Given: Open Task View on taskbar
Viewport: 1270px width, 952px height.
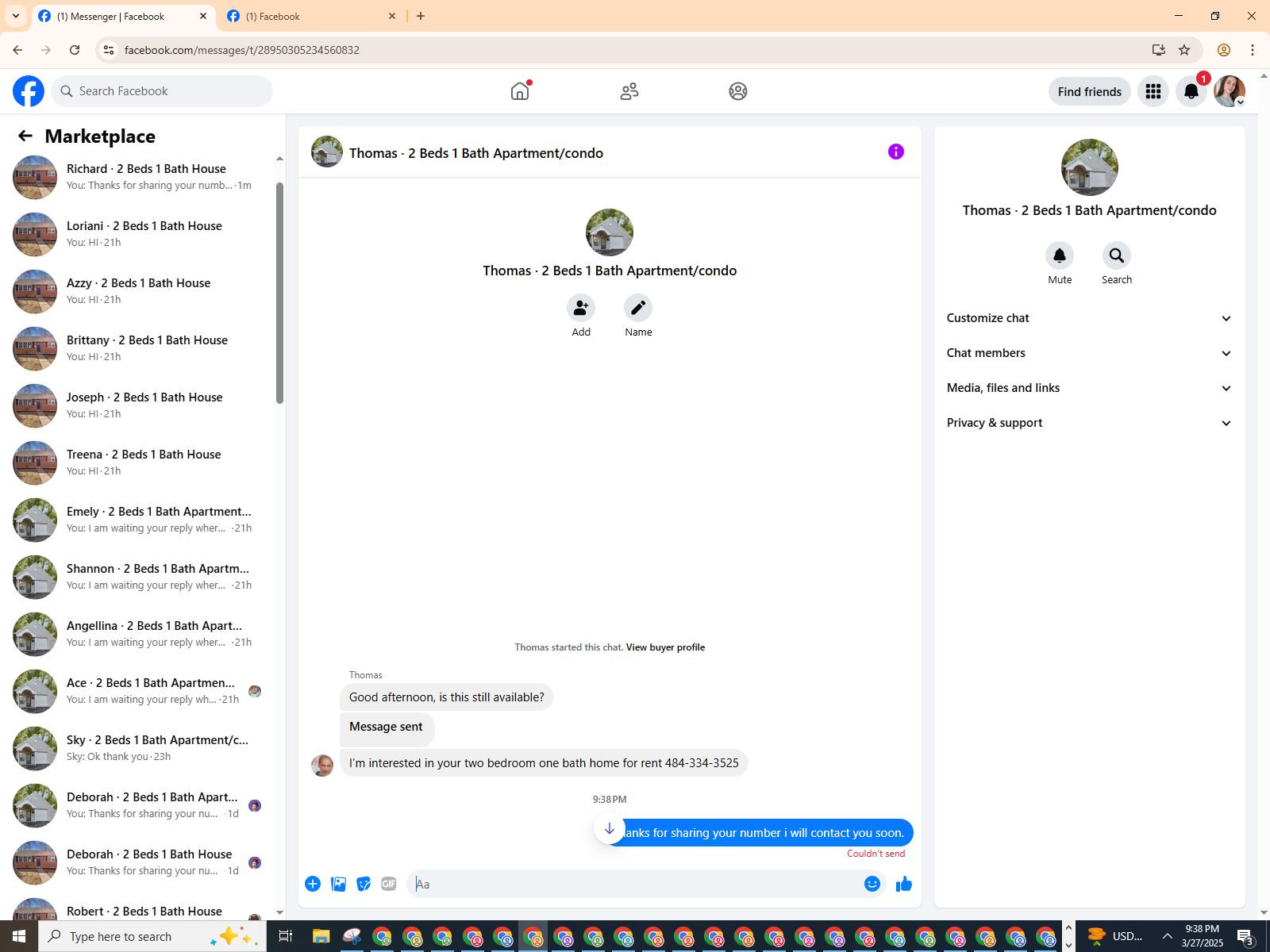Looking at the screenshot, I should click(x=285, y=936).
